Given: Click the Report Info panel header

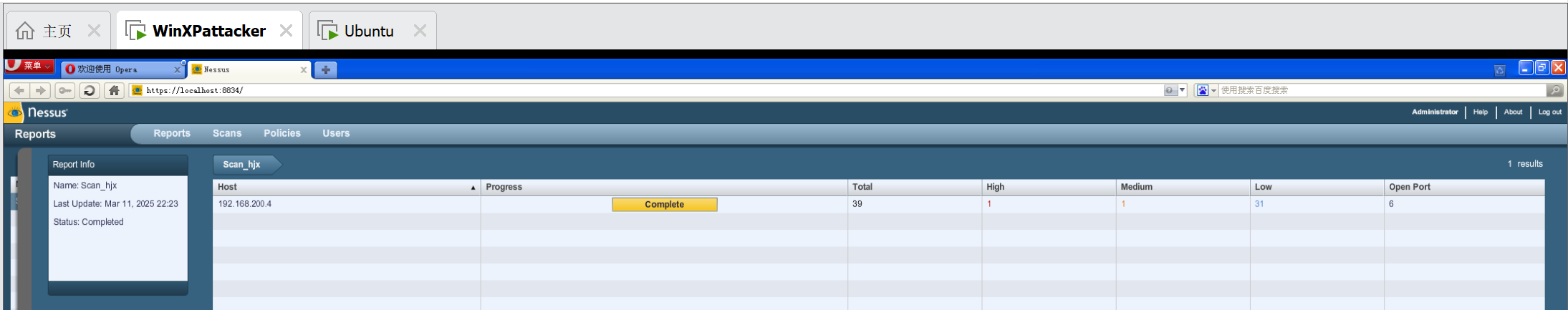Looking at the screenshot, I should pos(118,165).
